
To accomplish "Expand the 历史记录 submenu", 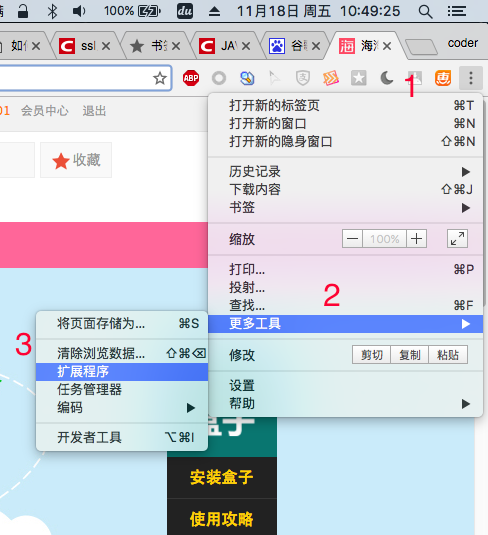I will [x=345, y=172].
